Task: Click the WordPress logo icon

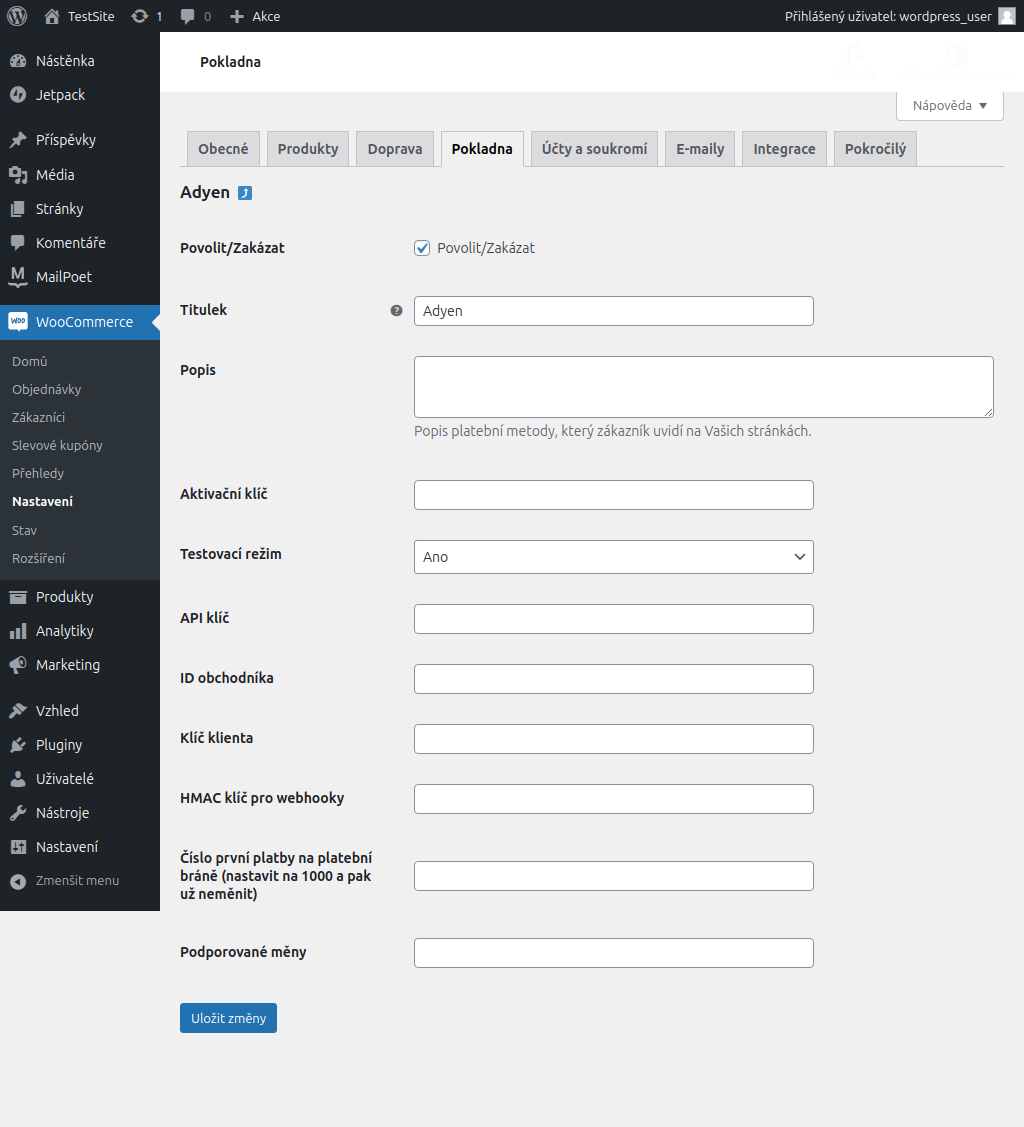Action: point(17,16)
